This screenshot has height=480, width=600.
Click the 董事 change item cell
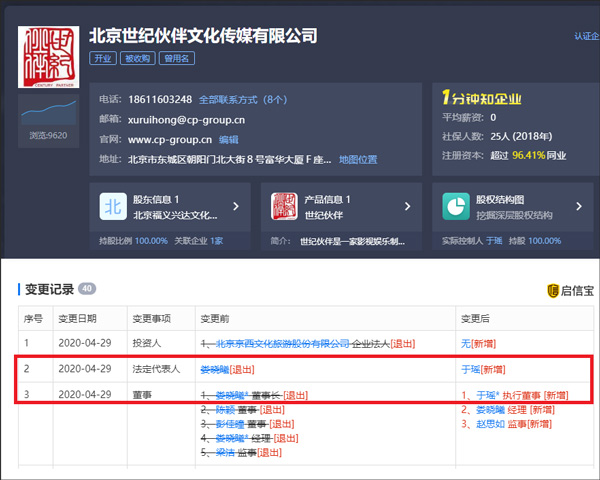click(x=142, y=395)
